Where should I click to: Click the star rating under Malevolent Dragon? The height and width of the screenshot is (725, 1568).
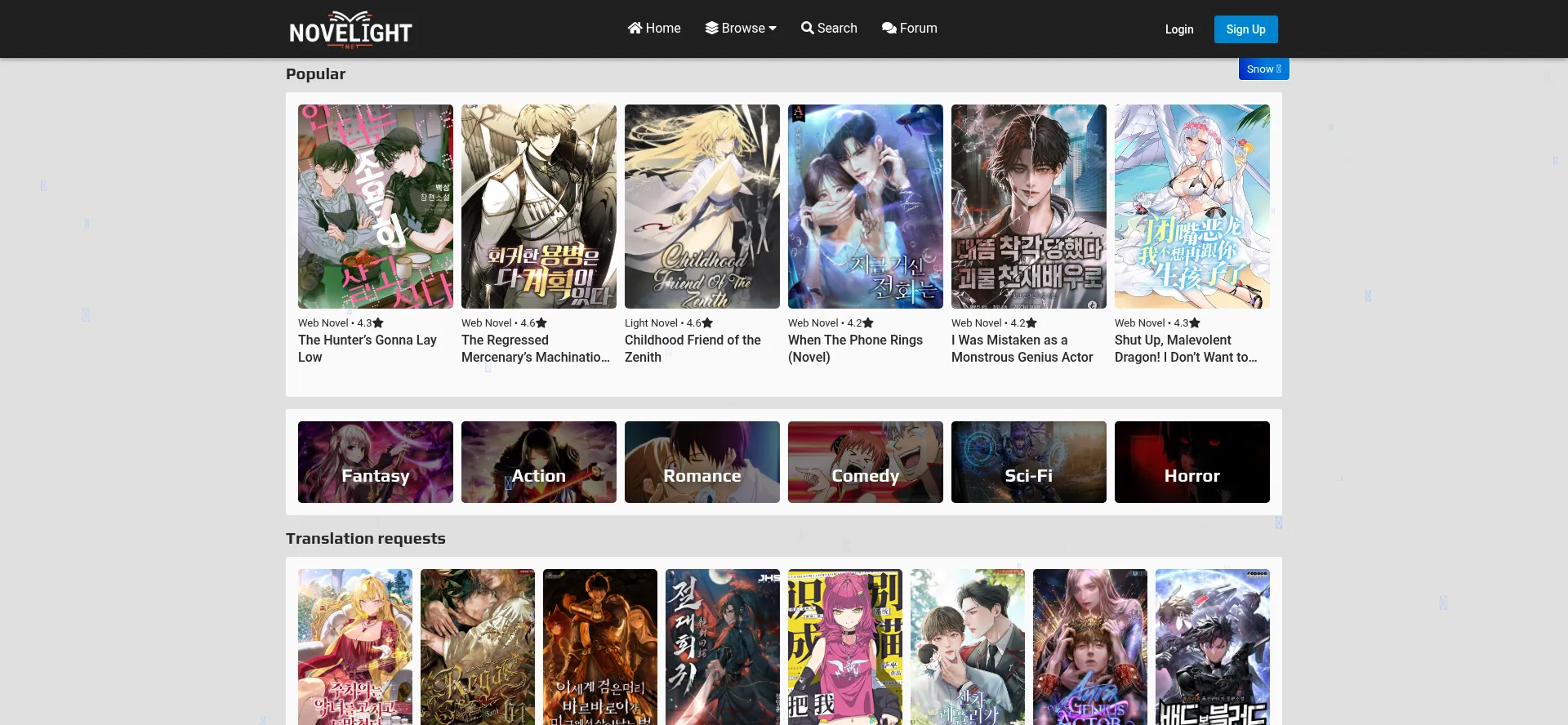[1187, 323]
